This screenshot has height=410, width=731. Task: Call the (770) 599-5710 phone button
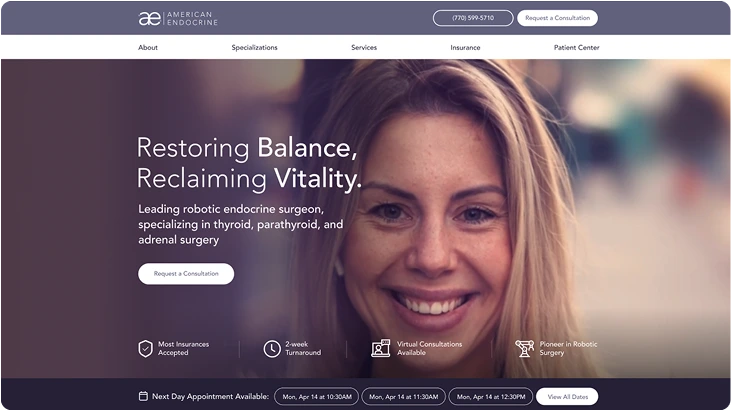[473, 18]
